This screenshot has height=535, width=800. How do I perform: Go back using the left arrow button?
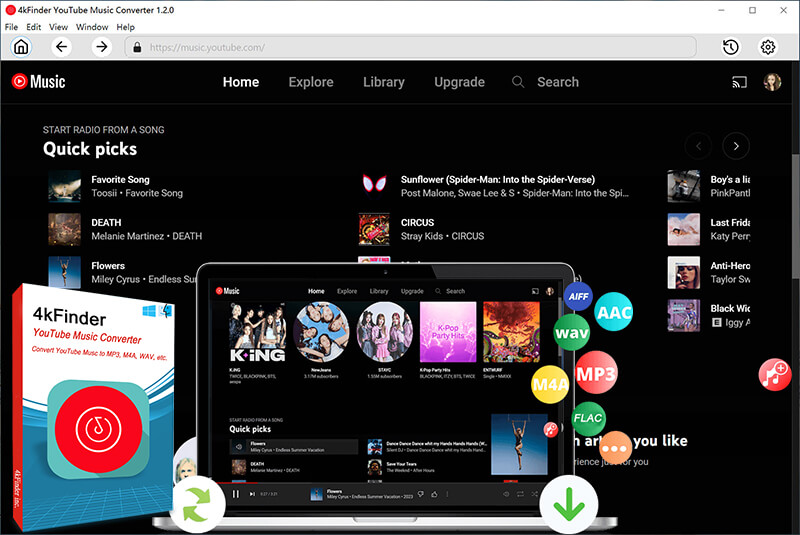pyautogui.click(x=61, y=47)
